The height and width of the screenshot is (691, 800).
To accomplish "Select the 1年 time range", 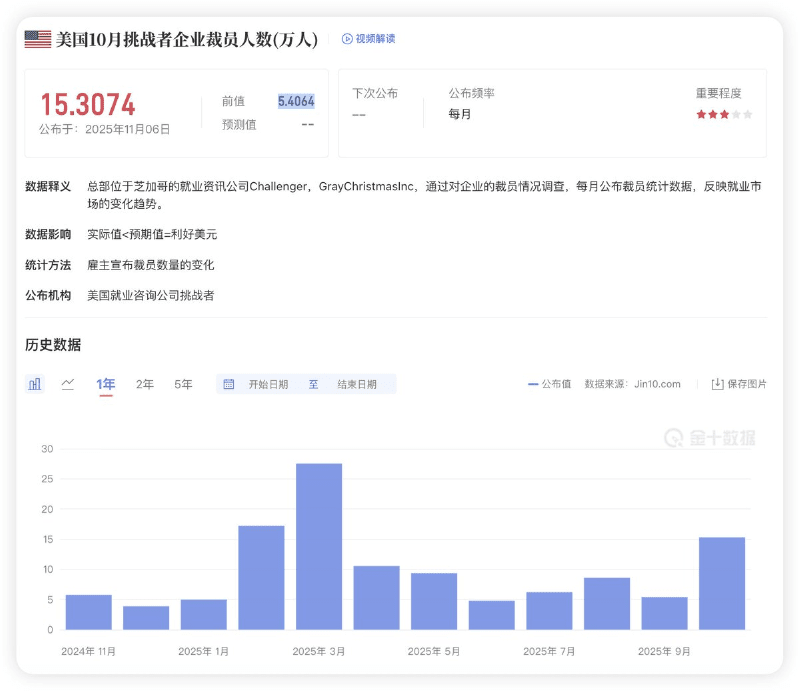I will click(106, 384).
